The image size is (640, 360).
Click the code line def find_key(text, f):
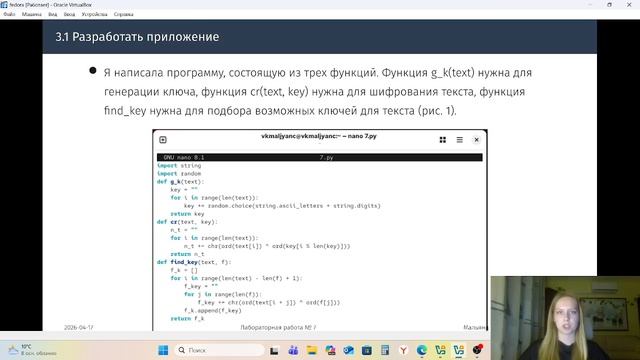coord(194,262)
